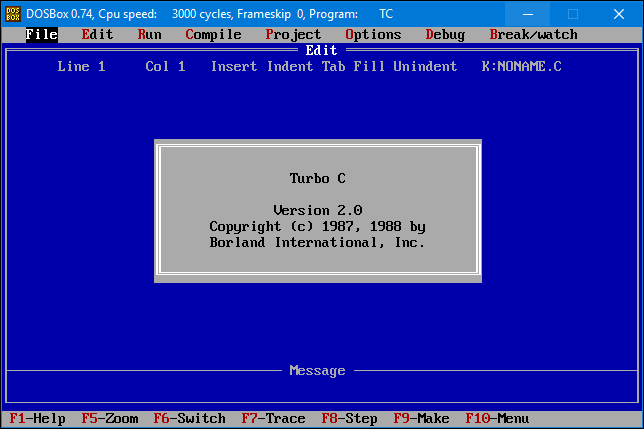Open the Compile menu
The width and height of the screenshot is (644, 429).
pyautogui.click(x=213, y=34)
